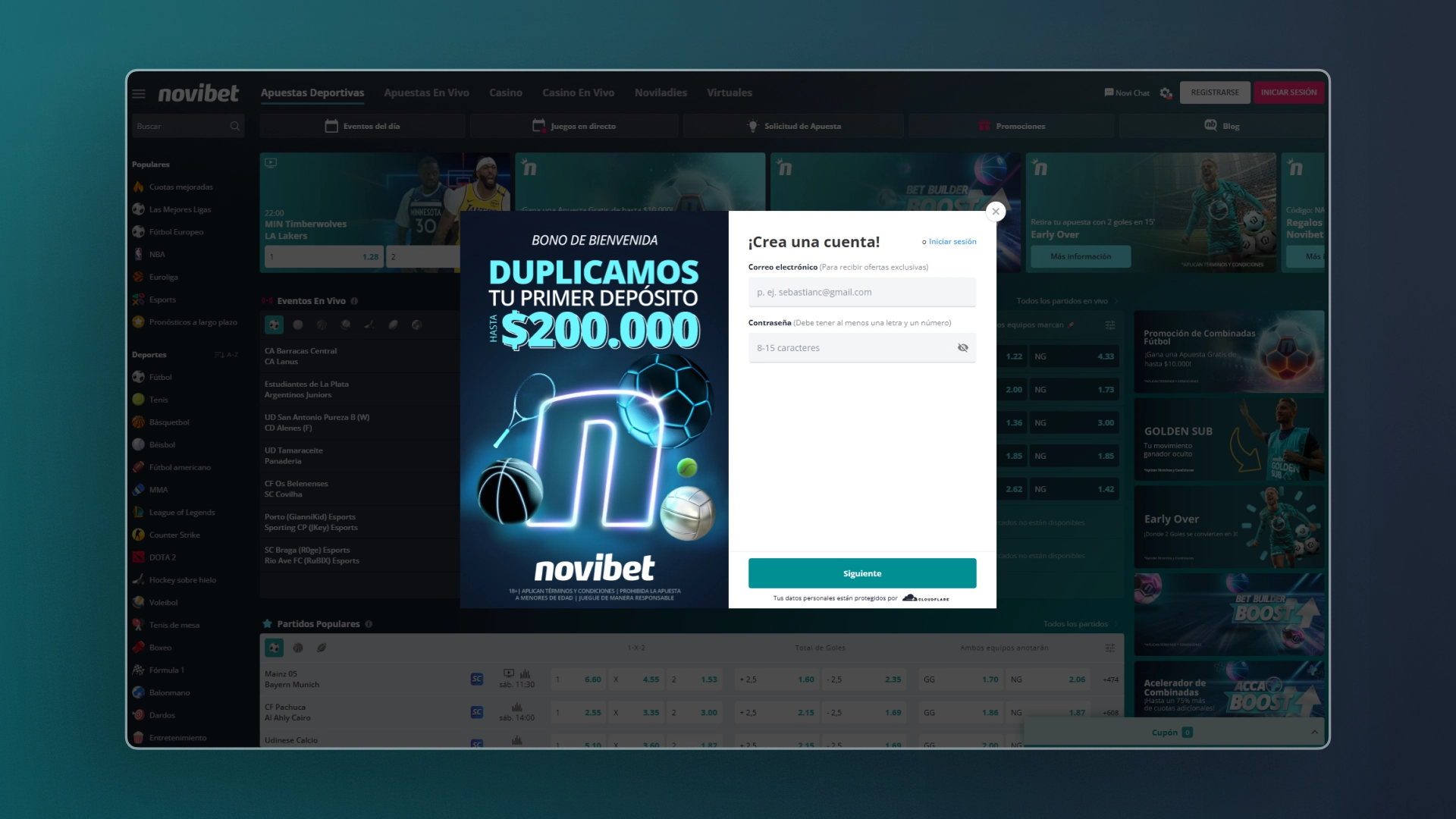This screenshot has height=819, width=1456.
Task: Open Counter Strike in sidebar
Action: (x=174, y=535)
